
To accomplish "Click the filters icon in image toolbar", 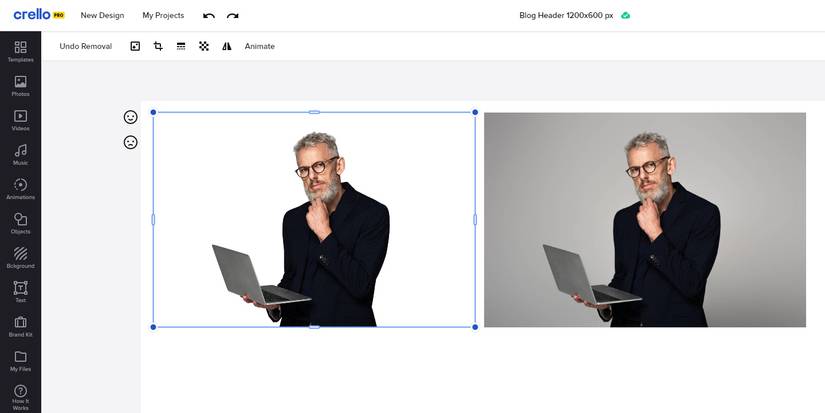I will [135, 46].
